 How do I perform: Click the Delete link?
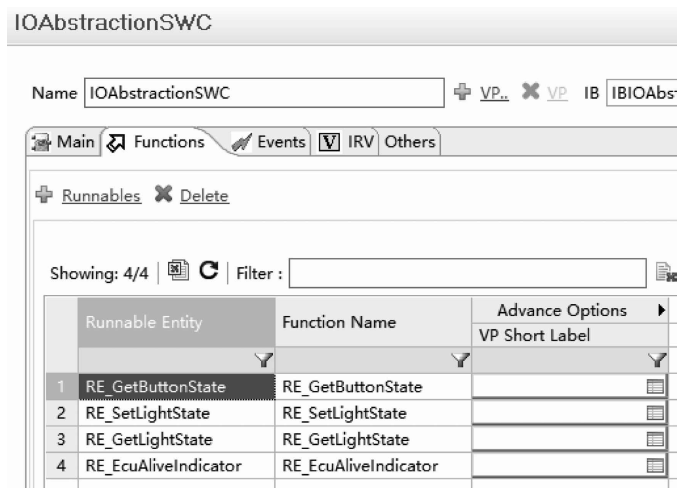tap(203, 196)
